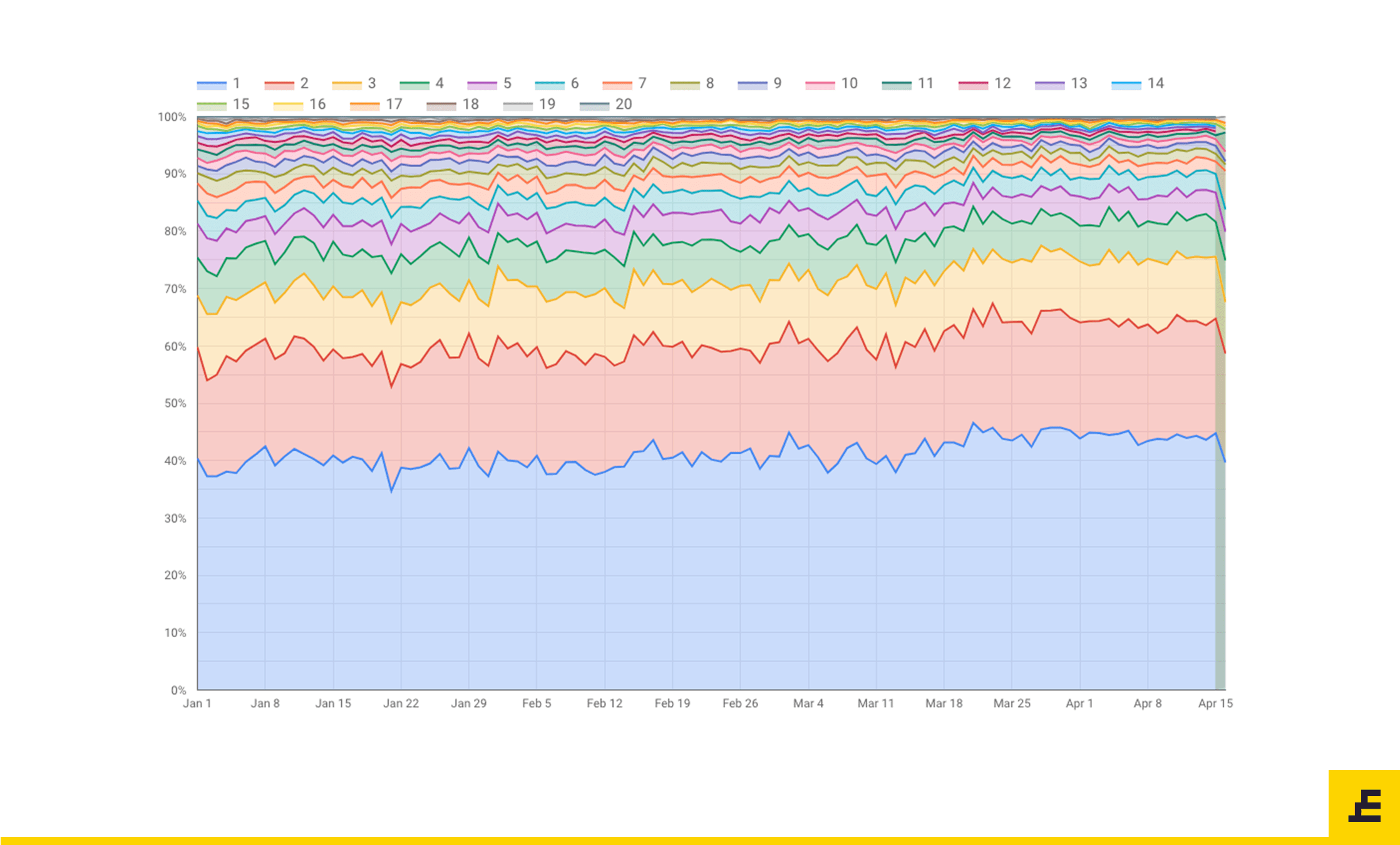Click the 80% y-axis label
Image resolution: width=1400 pixels, height=845 pixels.
(175, 232)
